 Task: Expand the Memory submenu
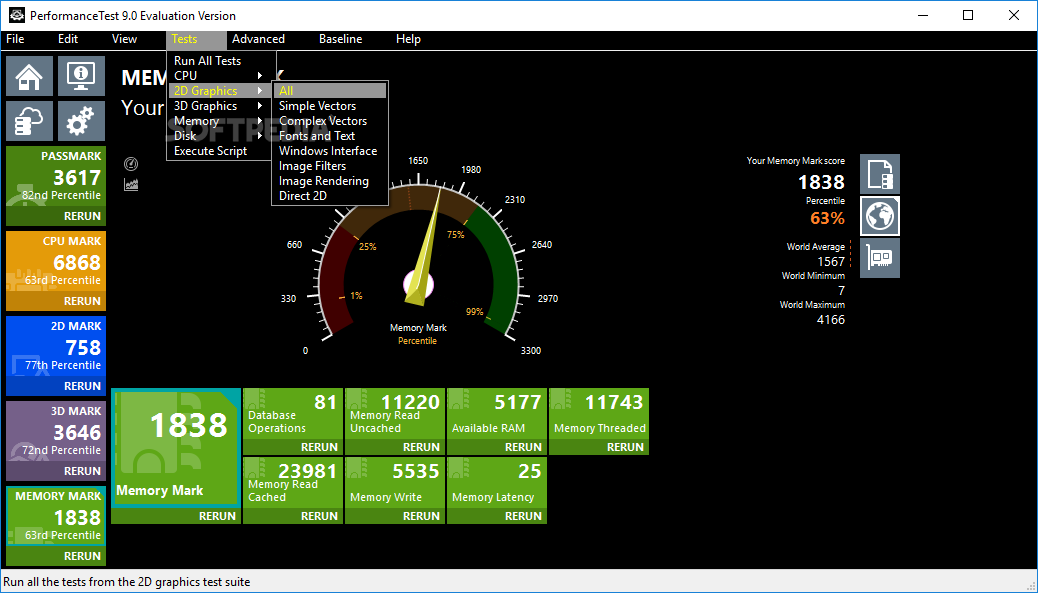220,121
